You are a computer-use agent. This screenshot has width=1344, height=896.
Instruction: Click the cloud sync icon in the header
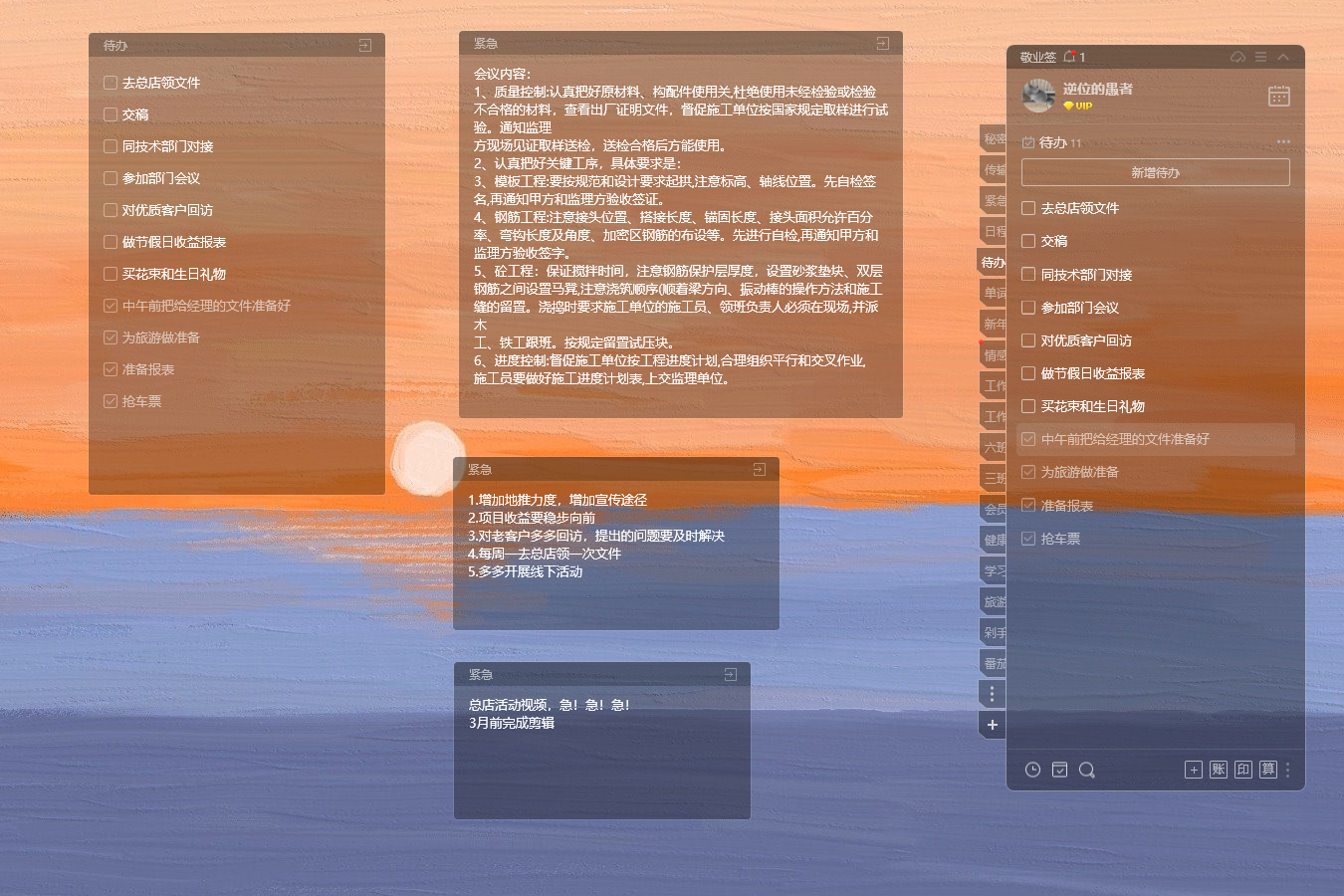[x=1236, y=57]
